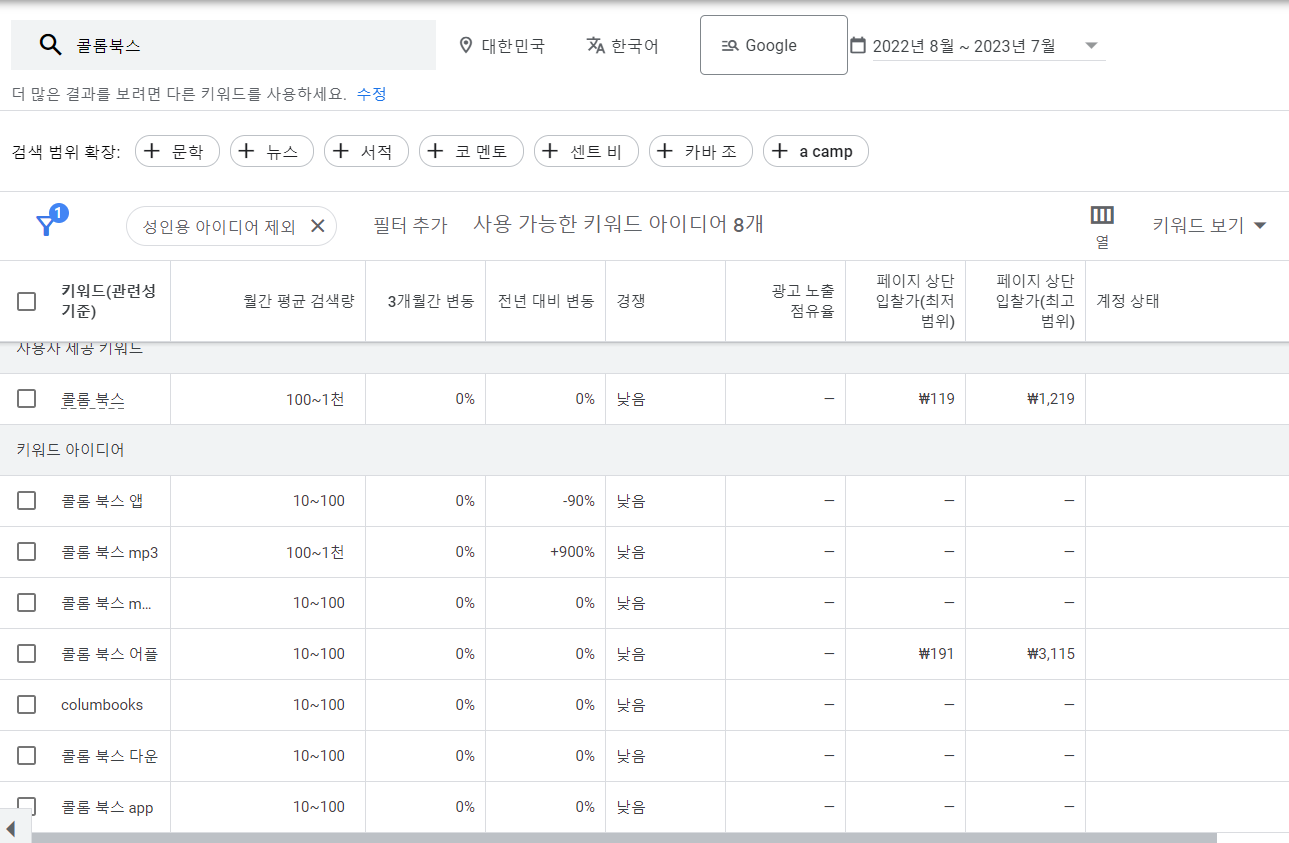
Task: Click the ₩3,115 bid value
Action: (x=1051, y=654)
